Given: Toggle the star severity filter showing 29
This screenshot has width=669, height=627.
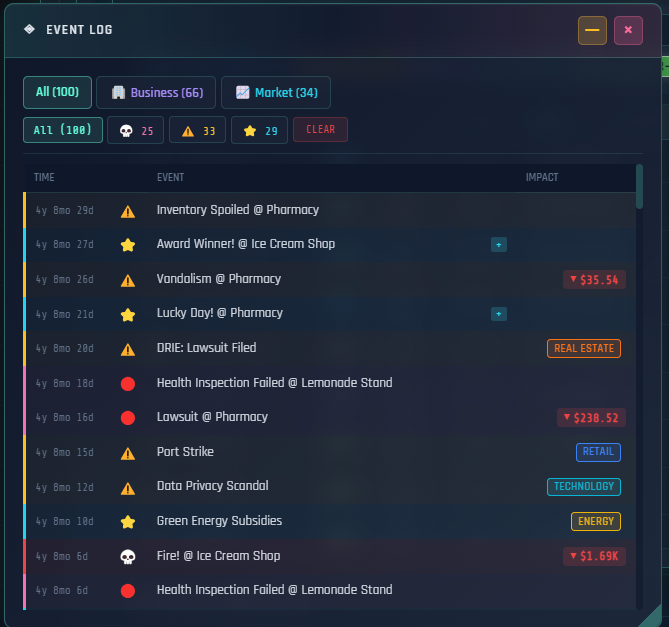Looking at the screenshot, I should [x=259, y=130].
